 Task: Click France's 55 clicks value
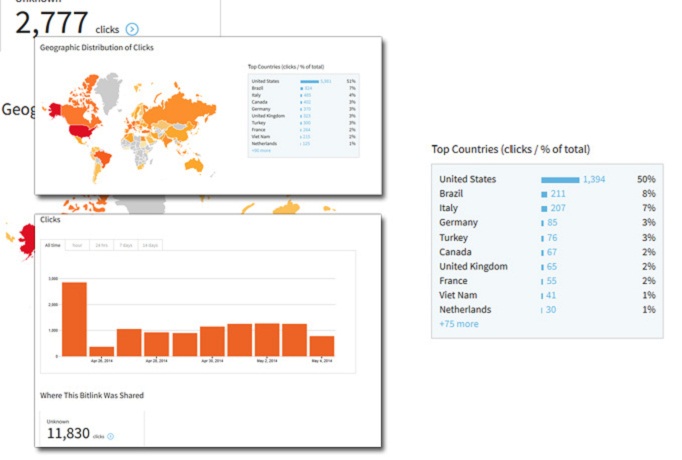[x=552, y=281]
